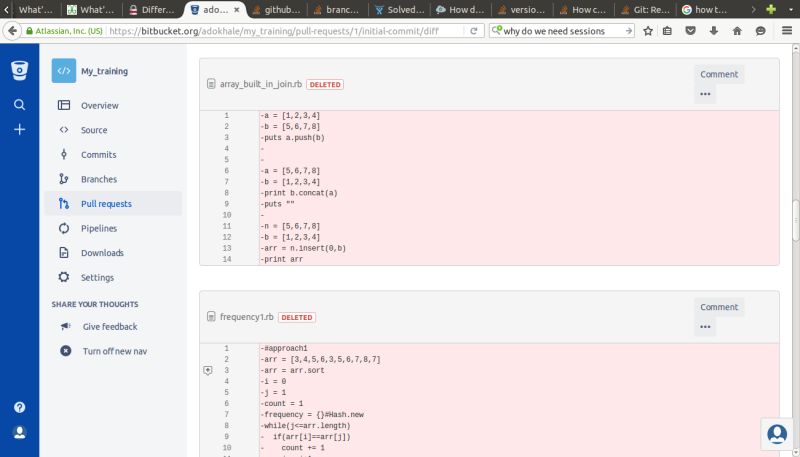The height and width of the screenshot is (457, 800).
Task: Click the My_training repository avatar
Action: 64,71
